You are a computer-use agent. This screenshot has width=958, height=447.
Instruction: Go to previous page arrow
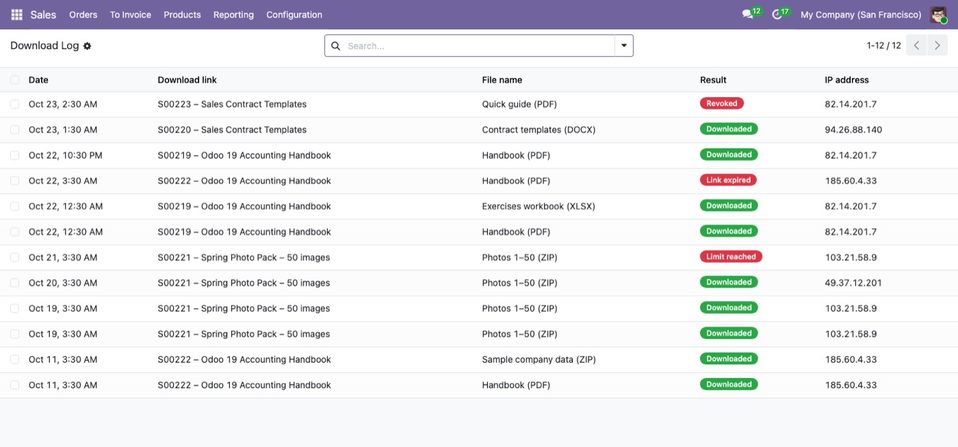(x=916, y=45)
